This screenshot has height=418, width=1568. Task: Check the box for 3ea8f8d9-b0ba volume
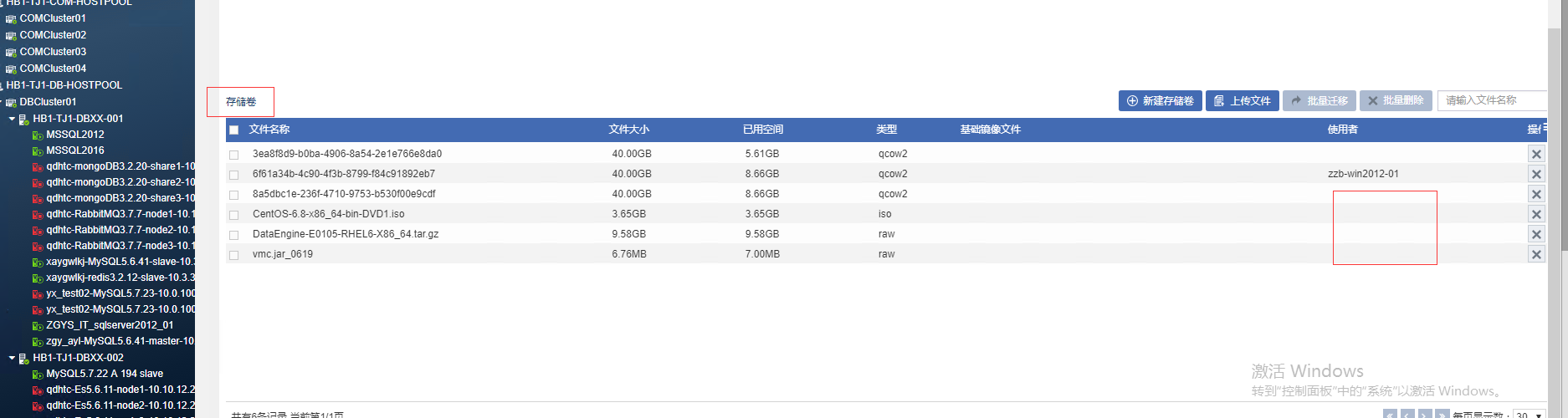(x=234, y=155)
